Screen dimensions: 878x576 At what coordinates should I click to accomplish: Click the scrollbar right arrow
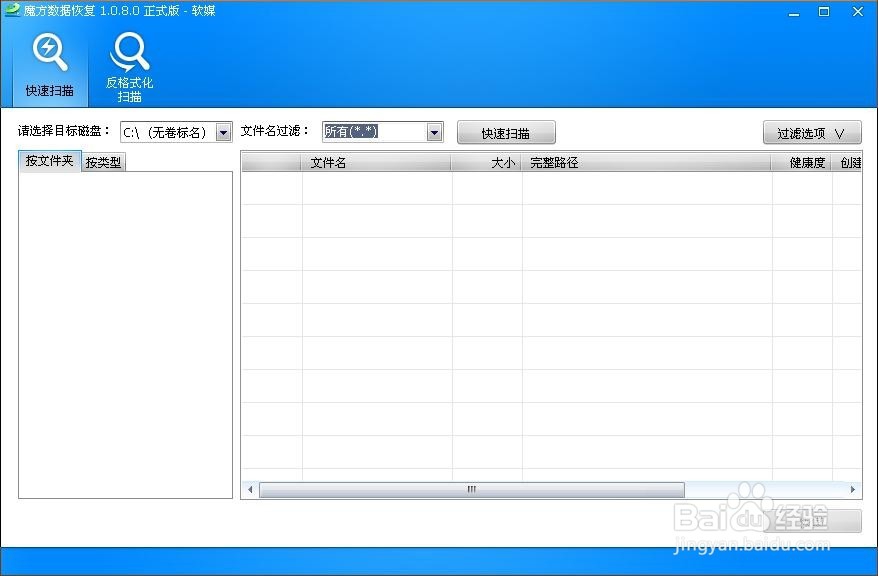click(853, 490)
